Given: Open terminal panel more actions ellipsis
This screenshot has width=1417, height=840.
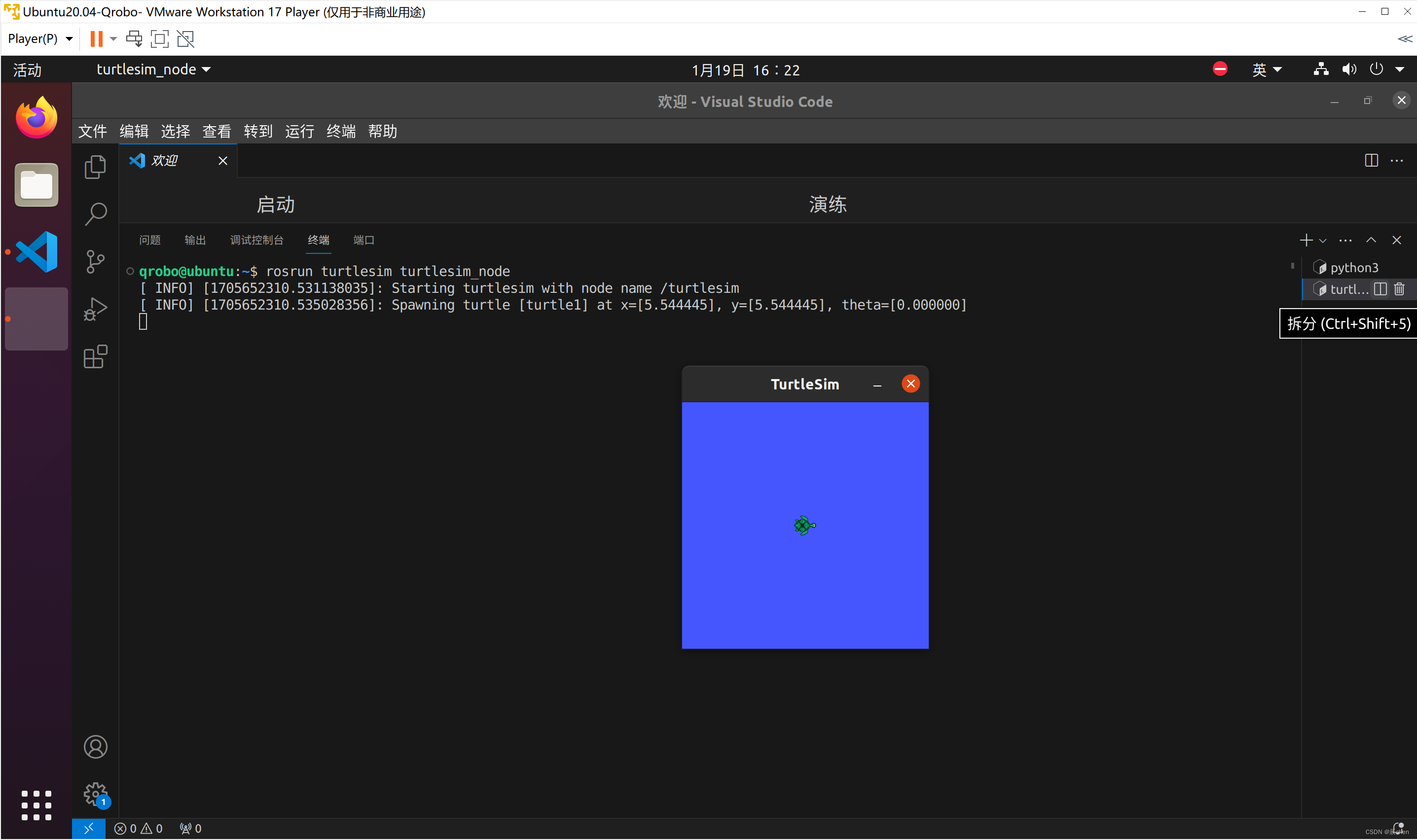Looking at the screenshot, I should [1345, 240].
